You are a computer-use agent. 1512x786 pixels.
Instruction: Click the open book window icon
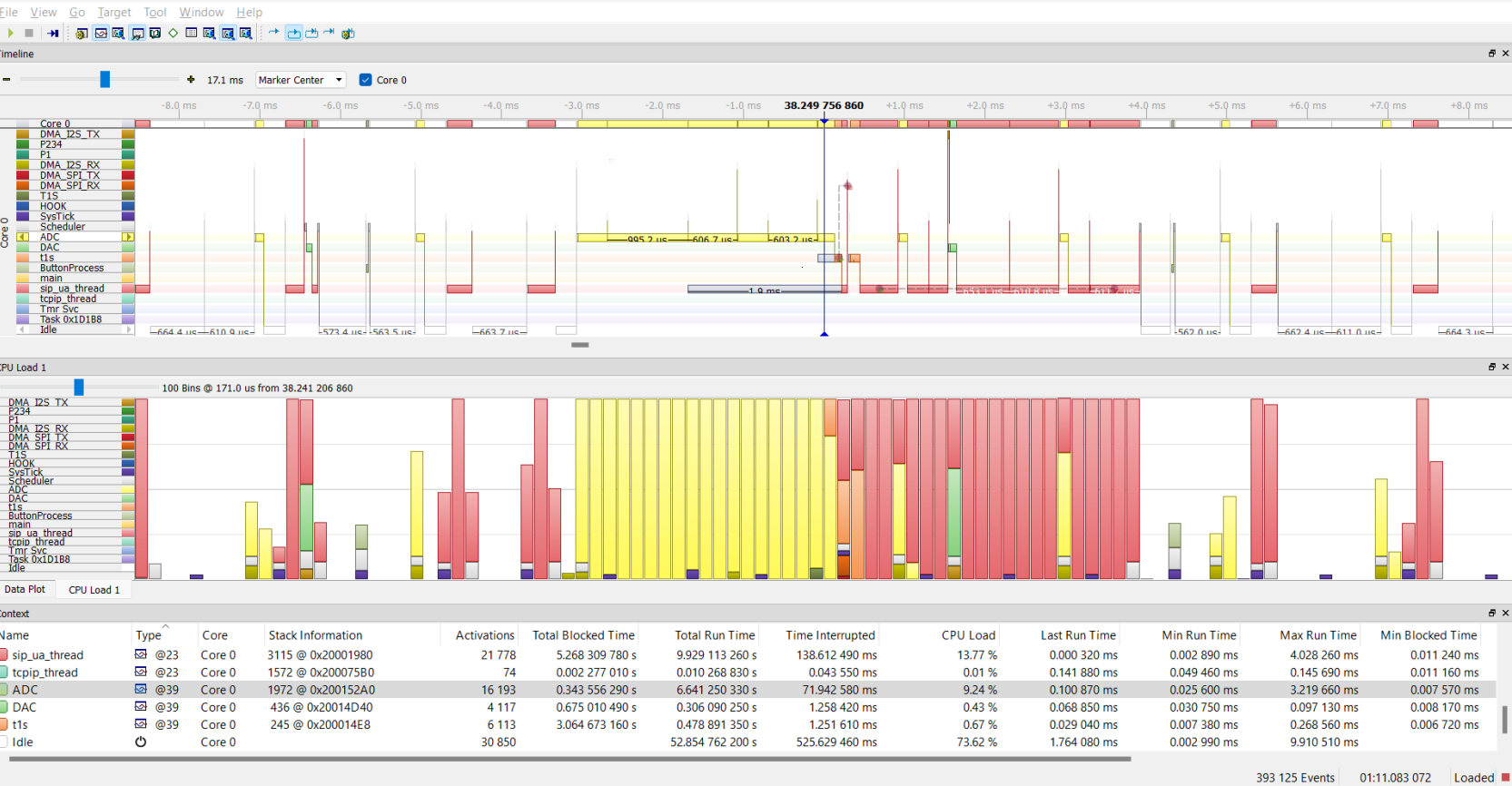tap(155, 34)
